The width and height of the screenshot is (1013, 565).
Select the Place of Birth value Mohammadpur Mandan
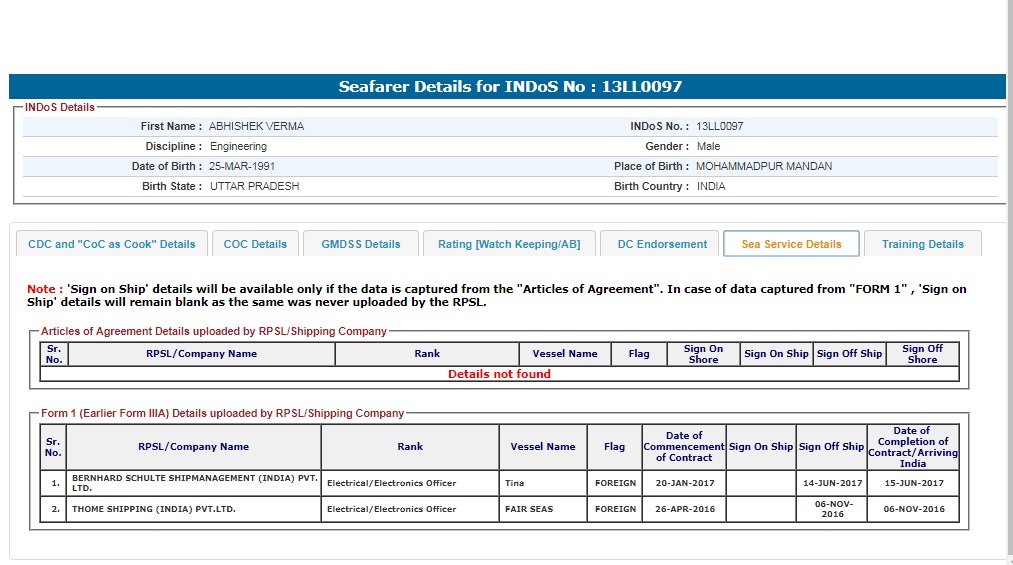point(763,167)
